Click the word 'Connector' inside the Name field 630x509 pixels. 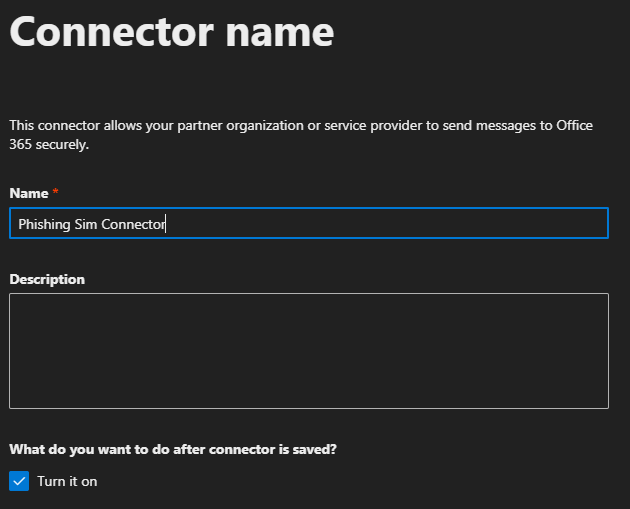pos(133,224)
